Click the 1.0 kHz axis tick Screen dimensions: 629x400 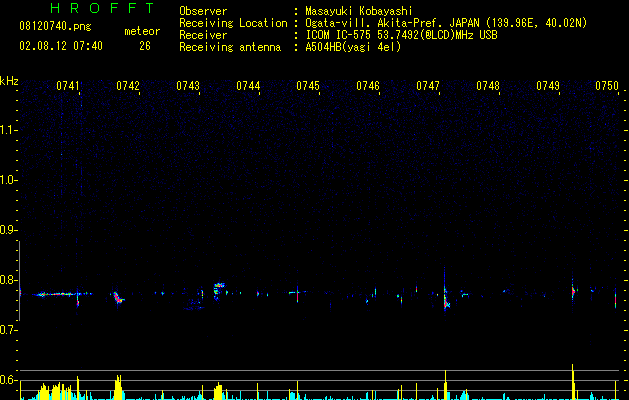[x=7, y=180]
